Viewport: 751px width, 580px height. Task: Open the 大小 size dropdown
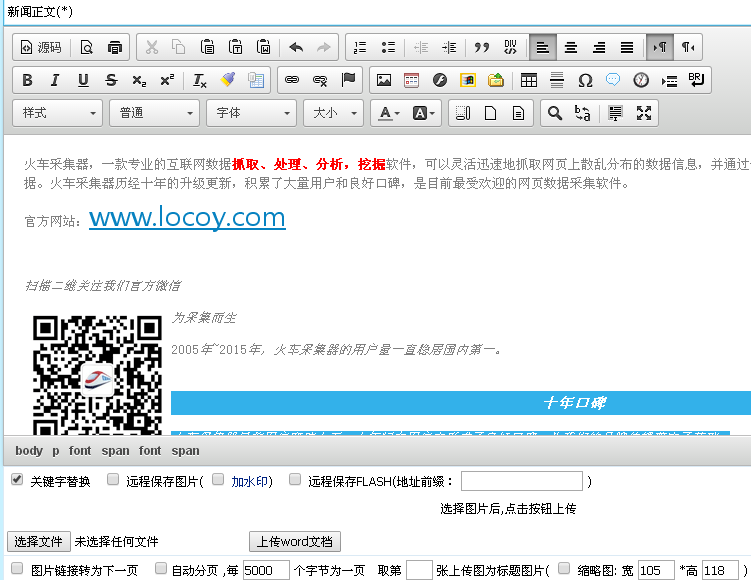pos(333,113)
